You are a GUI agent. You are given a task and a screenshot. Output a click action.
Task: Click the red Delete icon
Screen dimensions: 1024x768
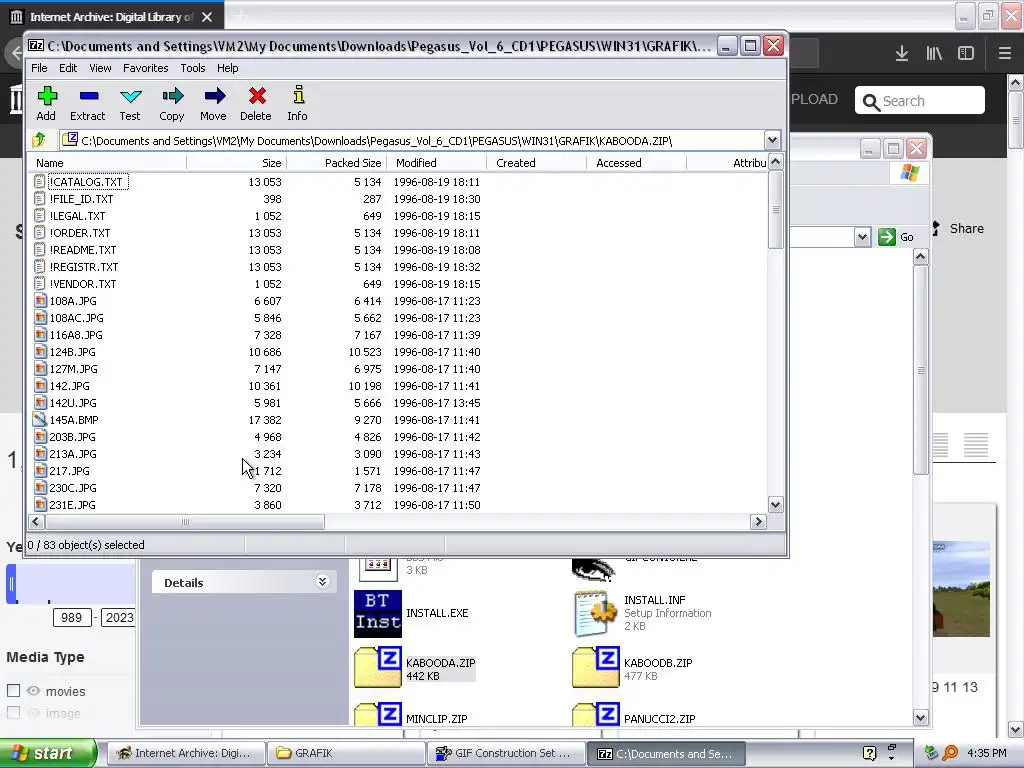(x=256, y=97)
